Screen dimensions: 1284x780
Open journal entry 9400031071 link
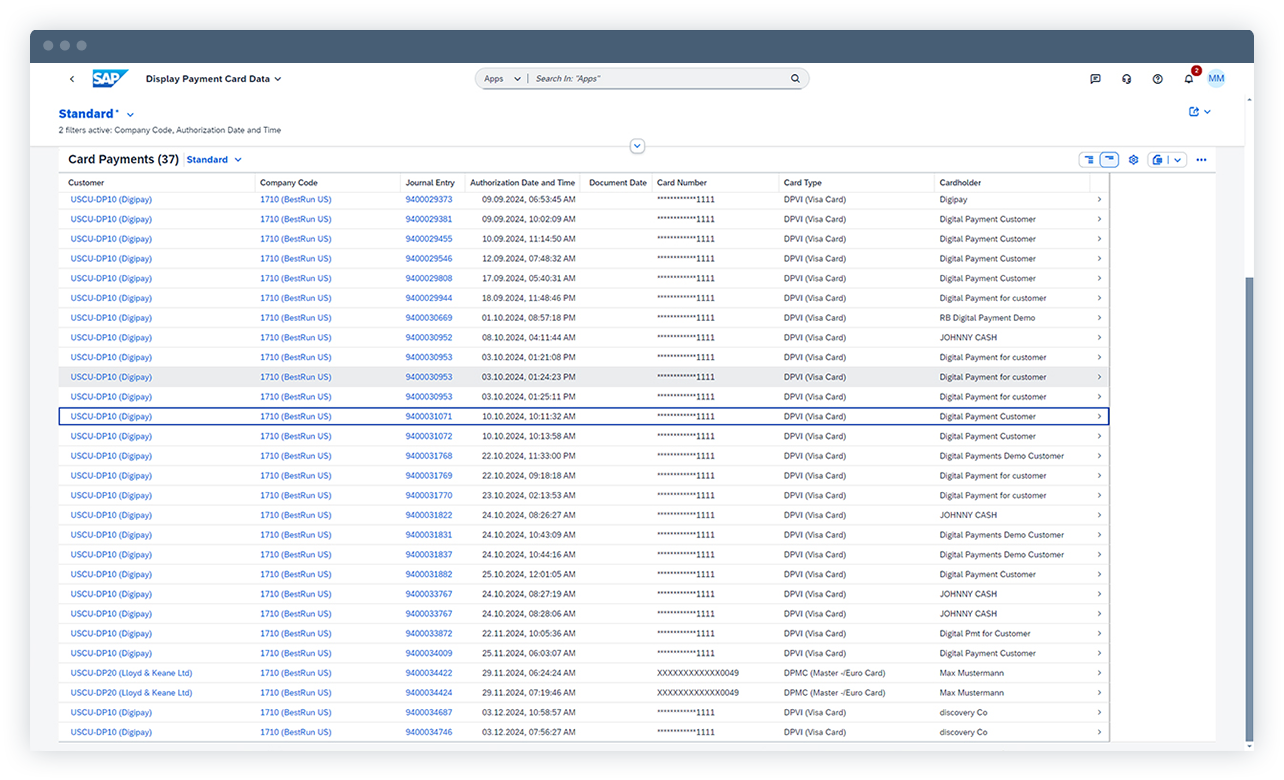(428, 417)
